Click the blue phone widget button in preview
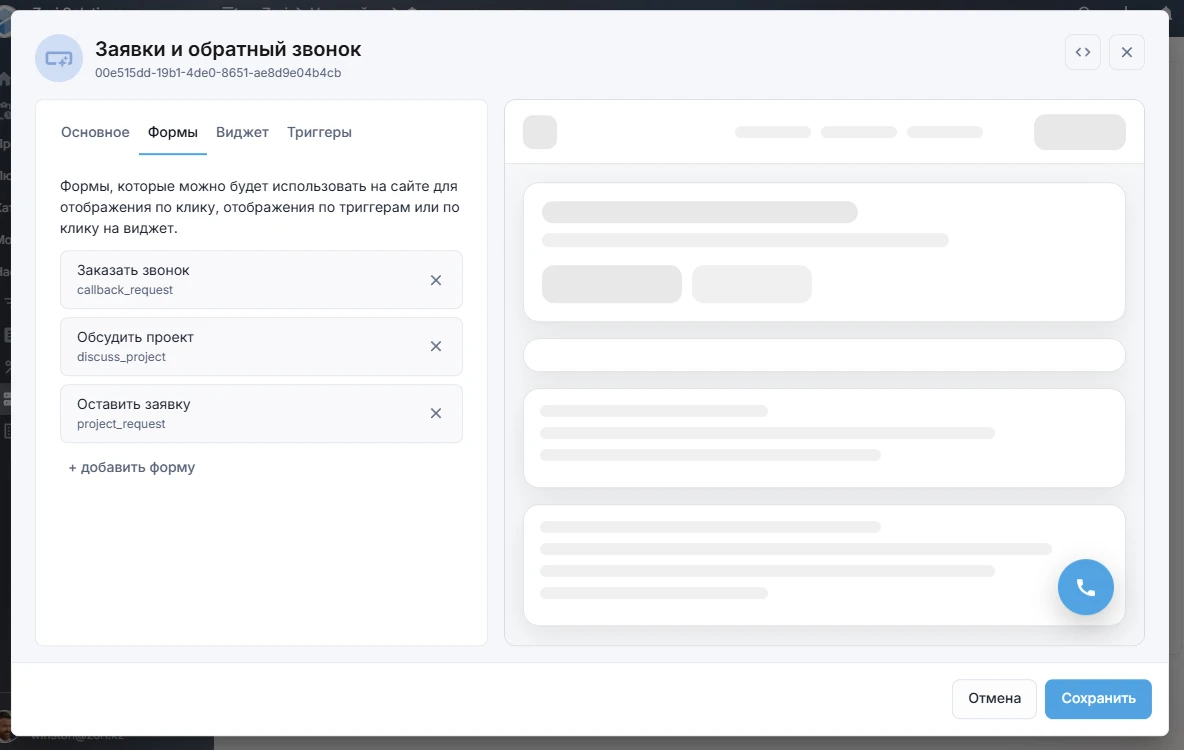 (1085, 587)
